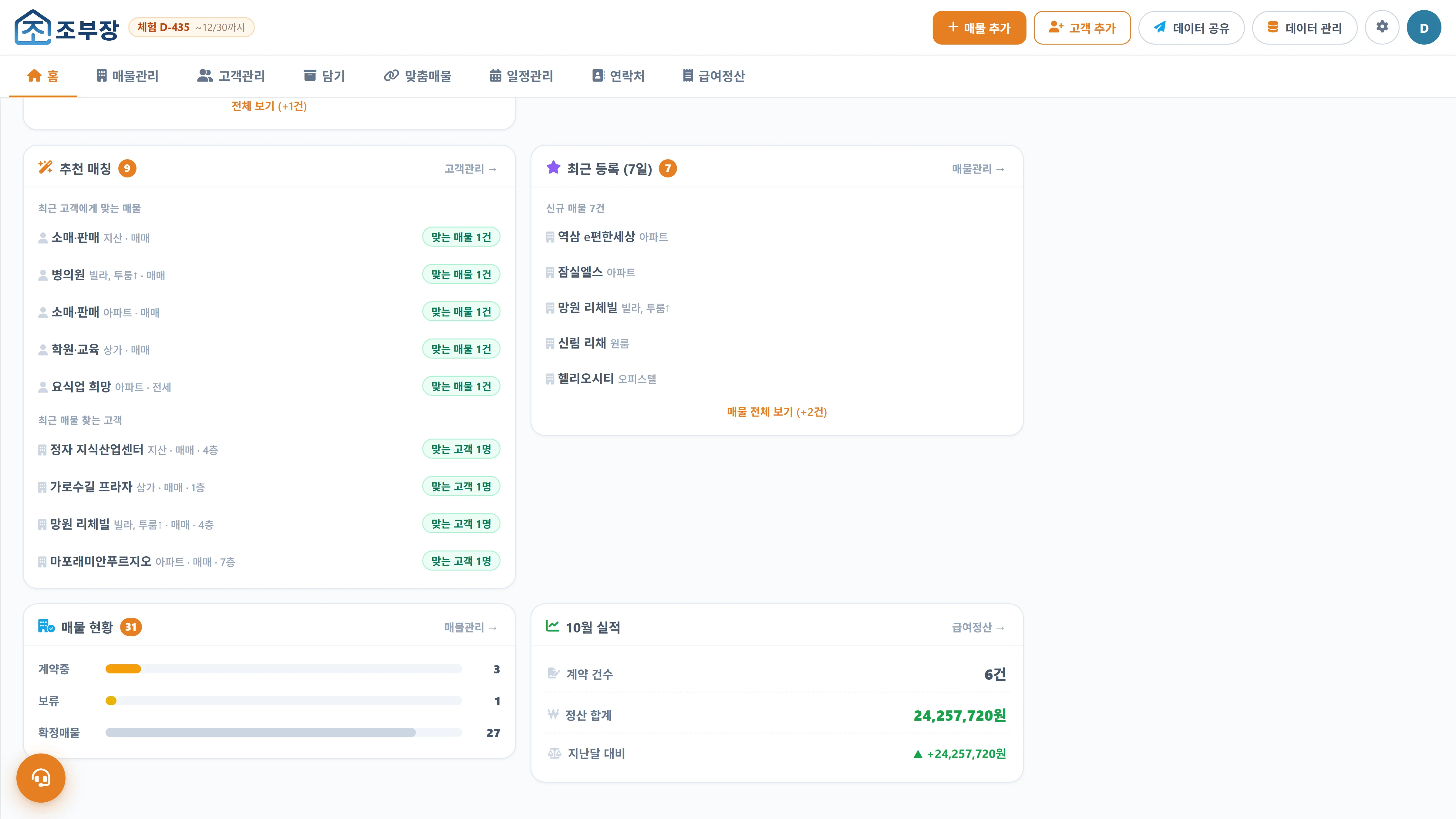Click the 31 badge on 매물 현황
The width and height of the screenshot is (1456, 819).
[x=130, y=627]
